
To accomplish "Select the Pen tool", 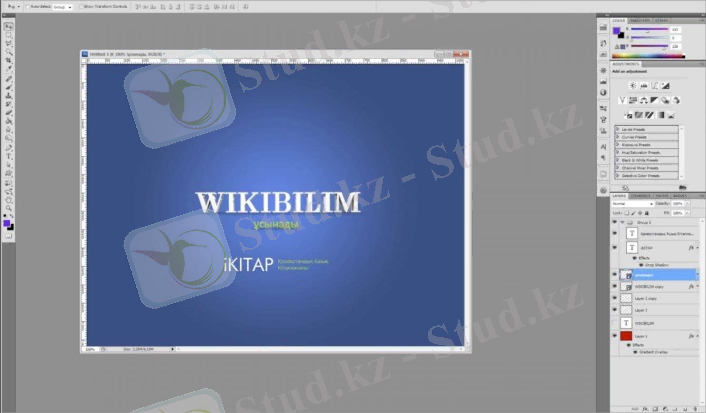I will click(x=9, y=148).
